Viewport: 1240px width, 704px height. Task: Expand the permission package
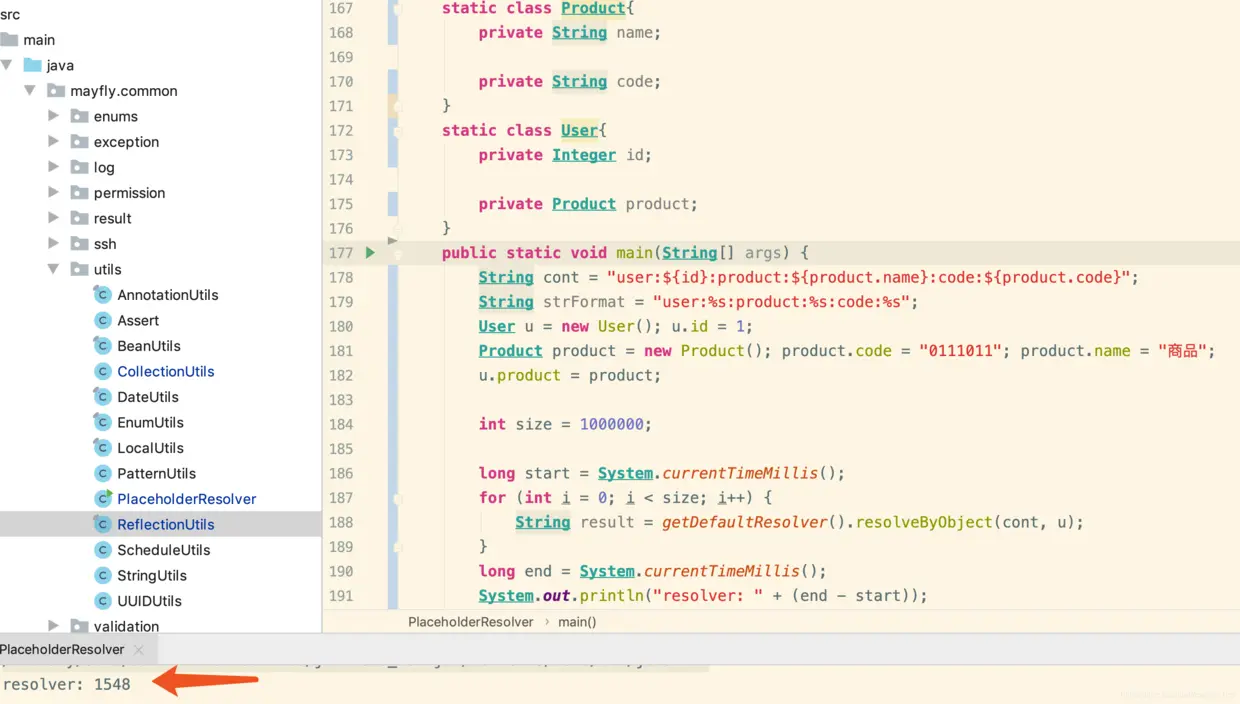pyautogui.click(x=54, y=193)
